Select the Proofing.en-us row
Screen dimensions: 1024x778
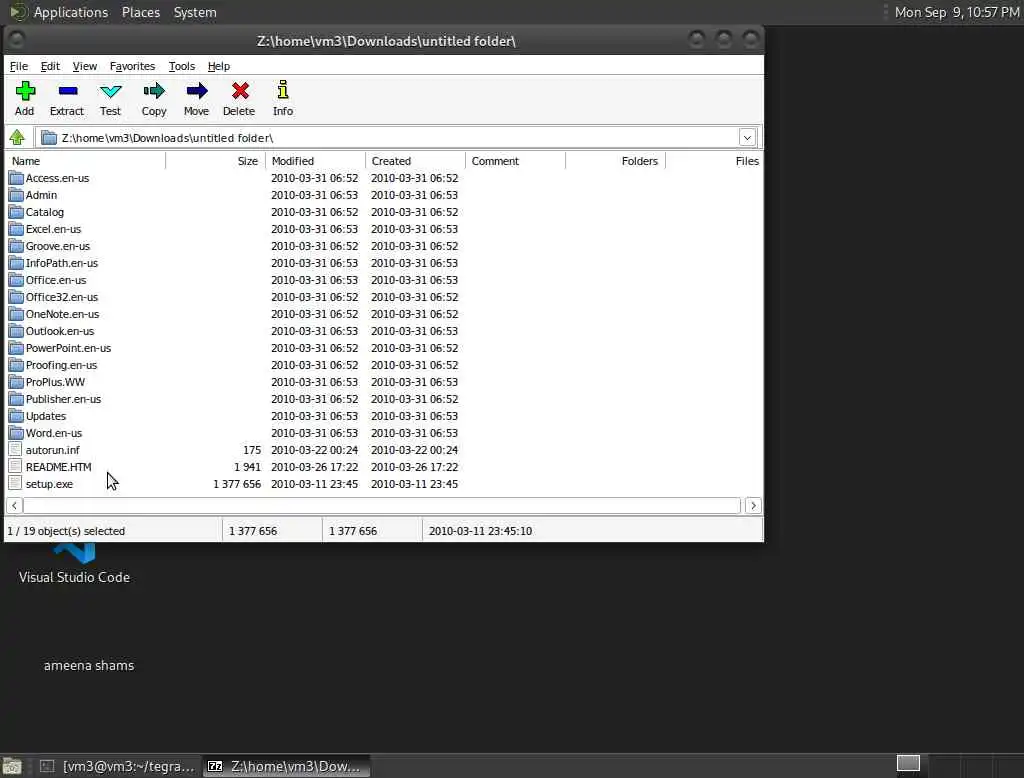tap(384, 365)
